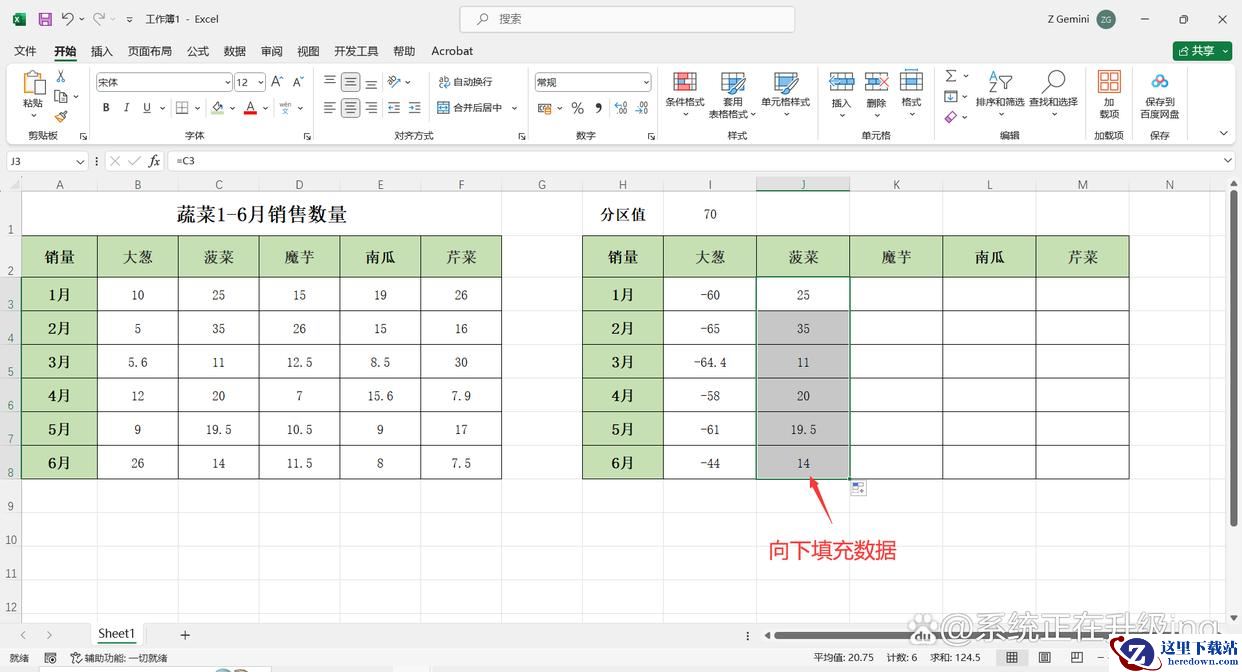
Task: Click the Cut scissors icon
Action: 61,77
